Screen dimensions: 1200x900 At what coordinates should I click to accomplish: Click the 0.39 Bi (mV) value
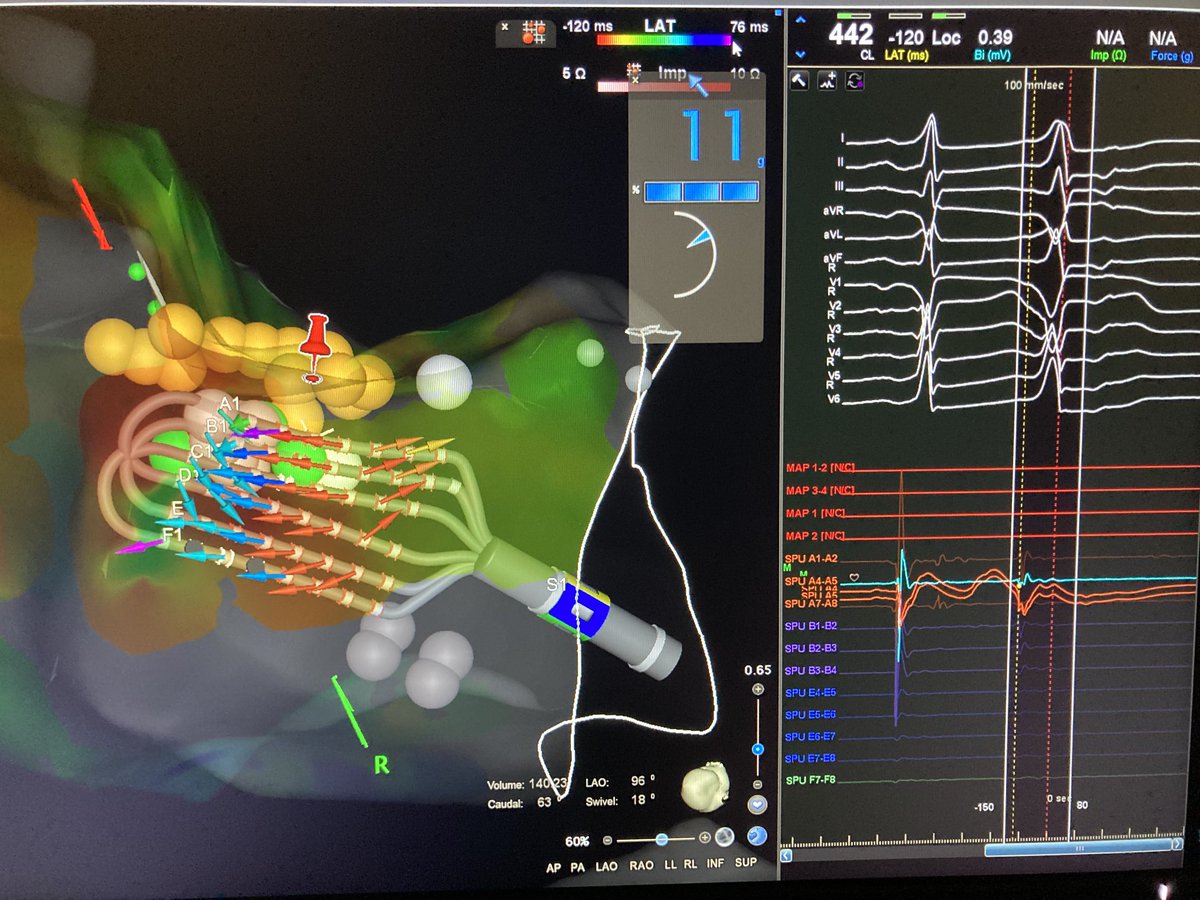click(x=995, y=36)
